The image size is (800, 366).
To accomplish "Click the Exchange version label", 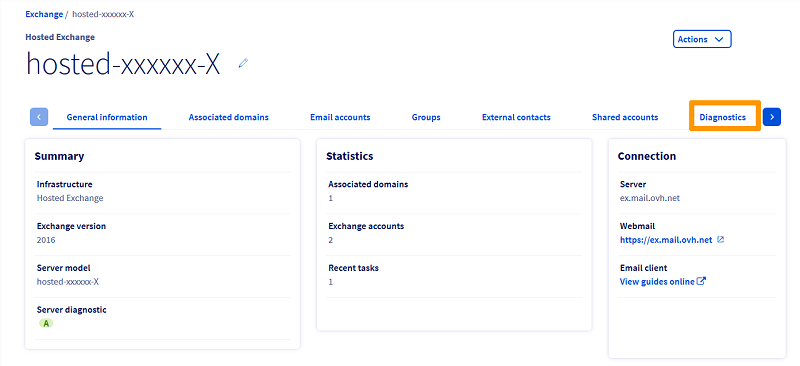I will [x=71, y=226].
